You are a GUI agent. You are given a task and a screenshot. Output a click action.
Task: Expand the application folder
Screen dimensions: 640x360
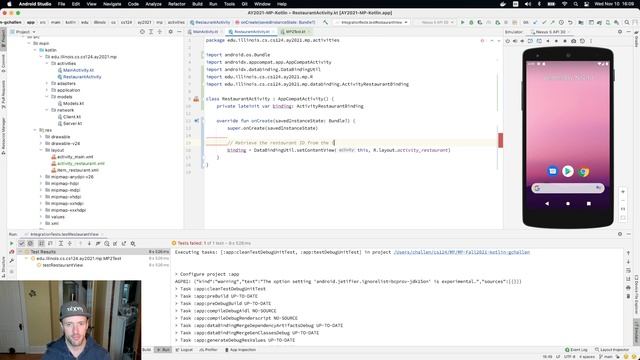point(47,90)
